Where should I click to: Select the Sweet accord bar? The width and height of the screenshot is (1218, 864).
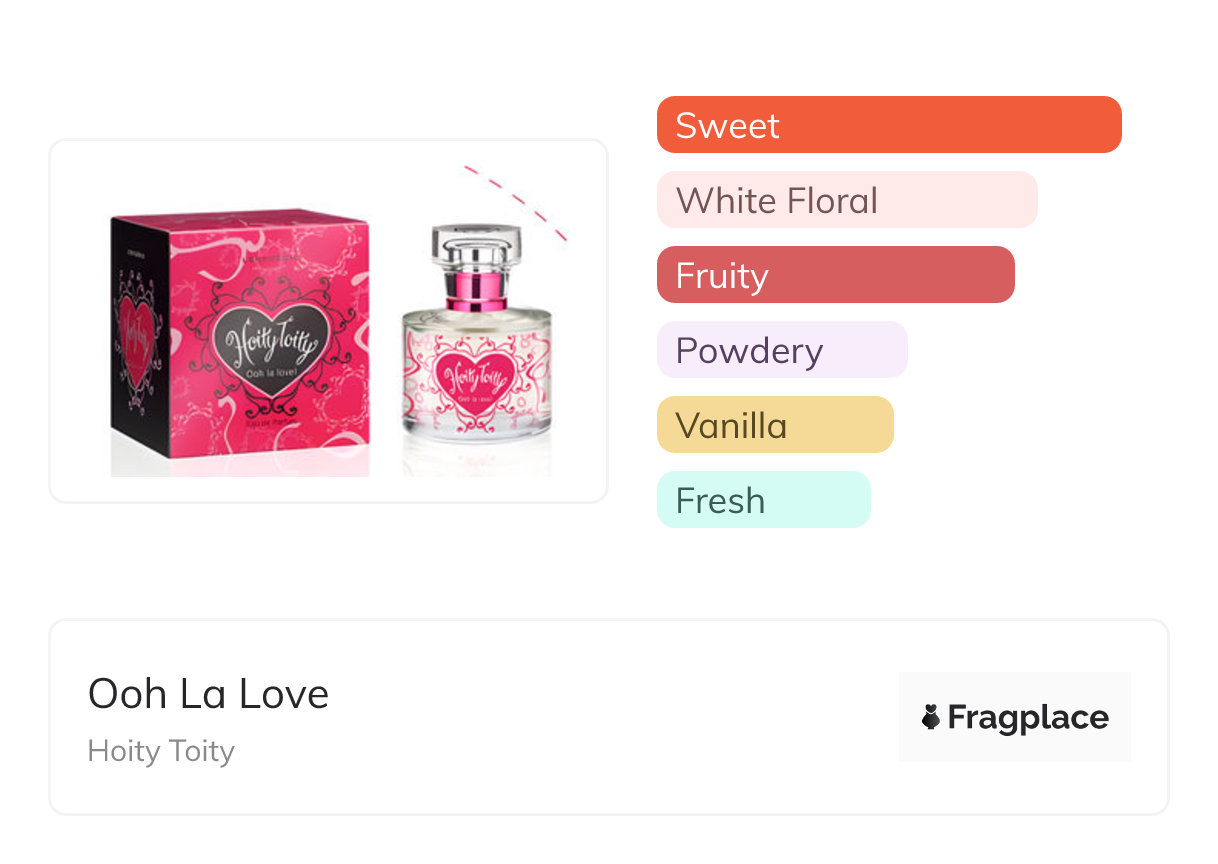889,125
